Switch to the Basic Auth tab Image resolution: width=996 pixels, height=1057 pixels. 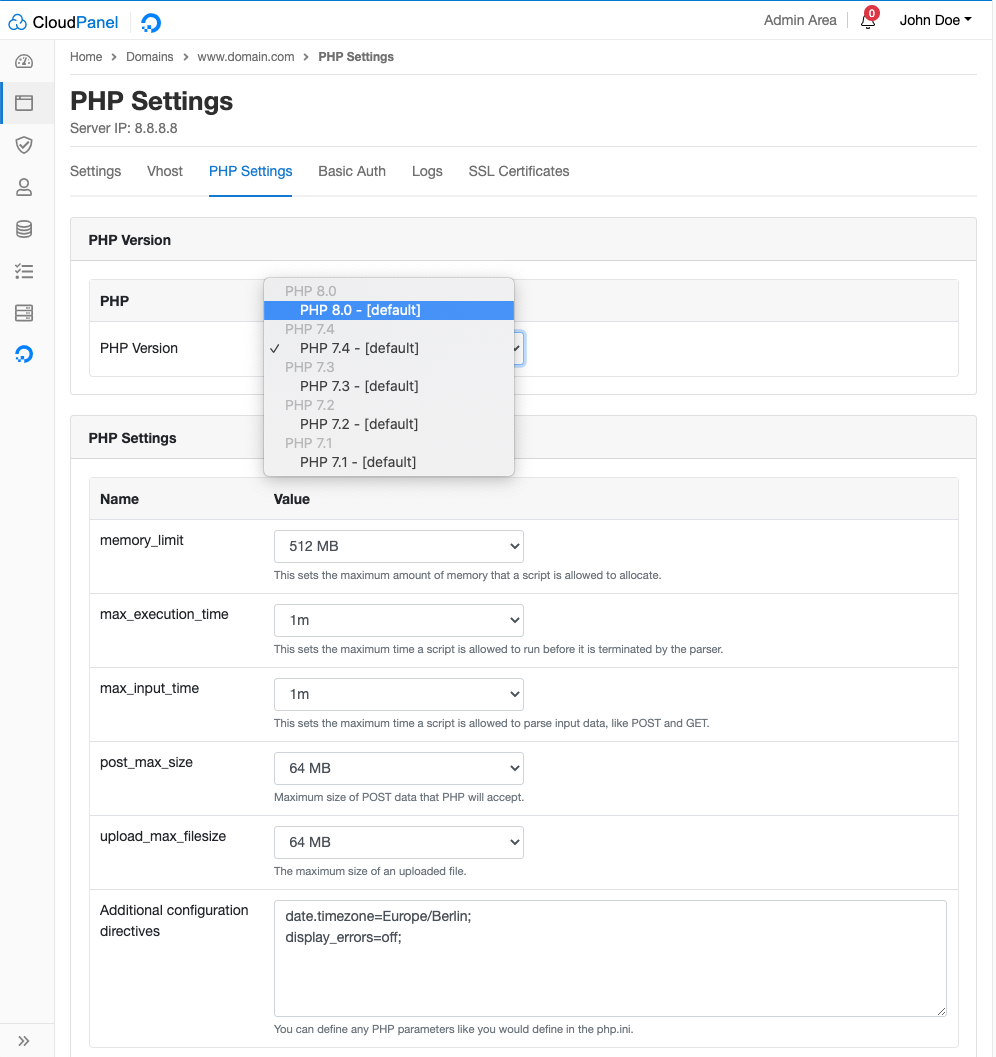(x=352, y=171)
